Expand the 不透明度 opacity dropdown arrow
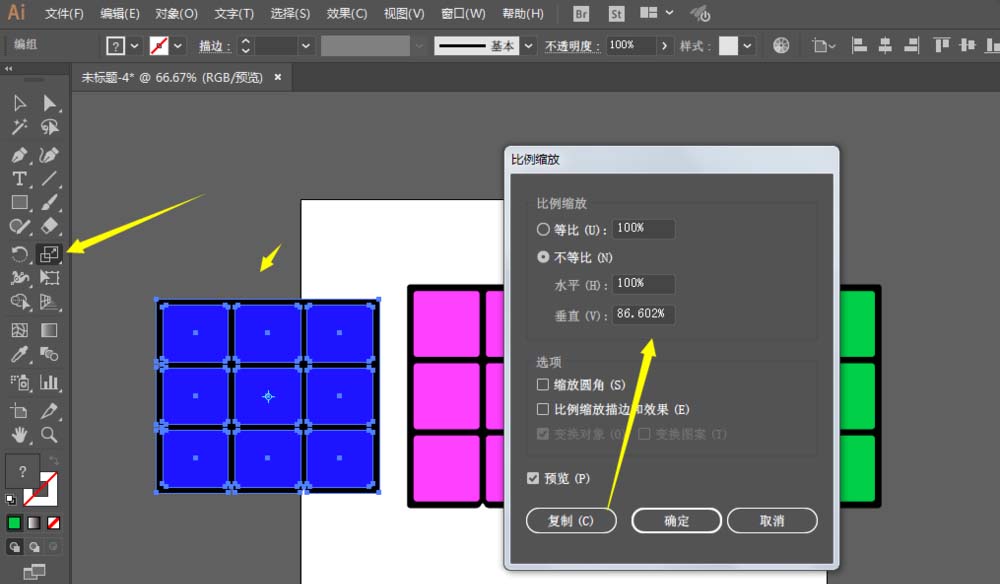1000x584 pixels. click(664, 44)
